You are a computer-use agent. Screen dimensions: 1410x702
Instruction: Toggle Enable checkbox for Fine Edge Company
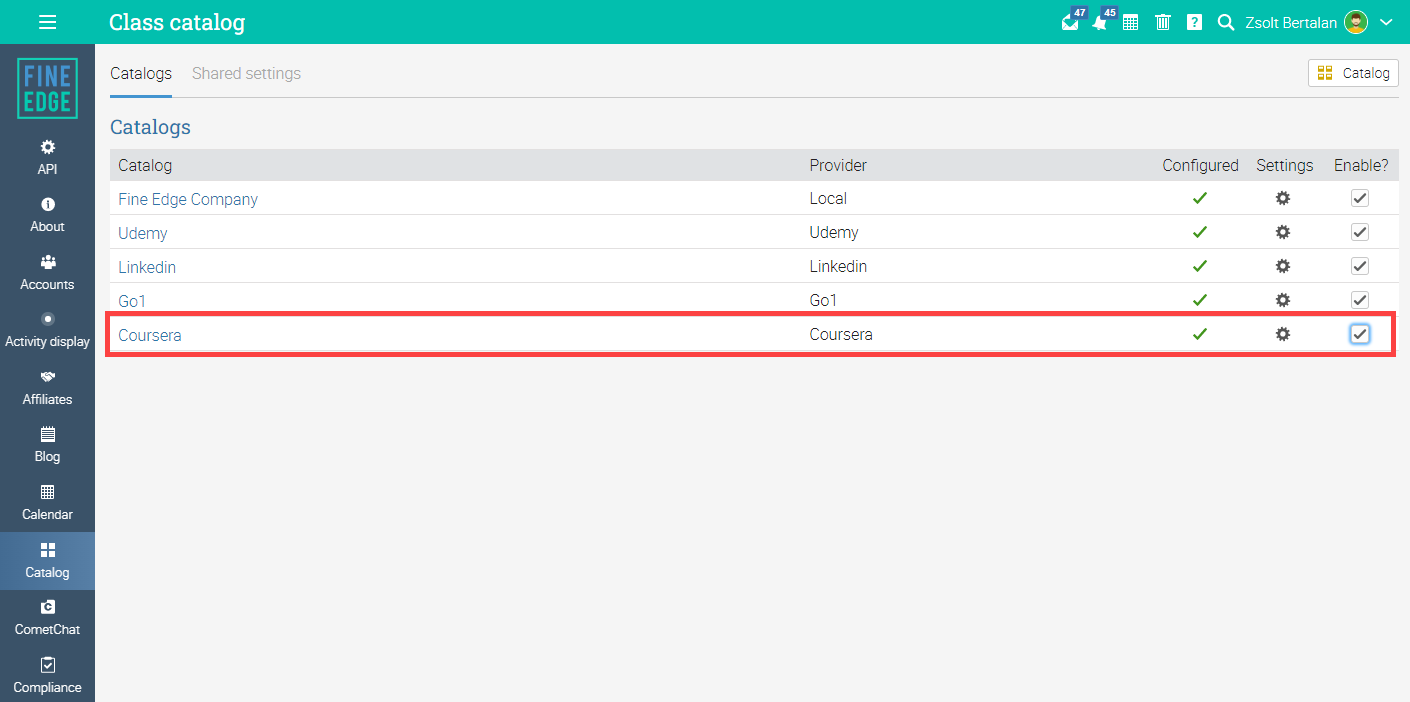1360,198
